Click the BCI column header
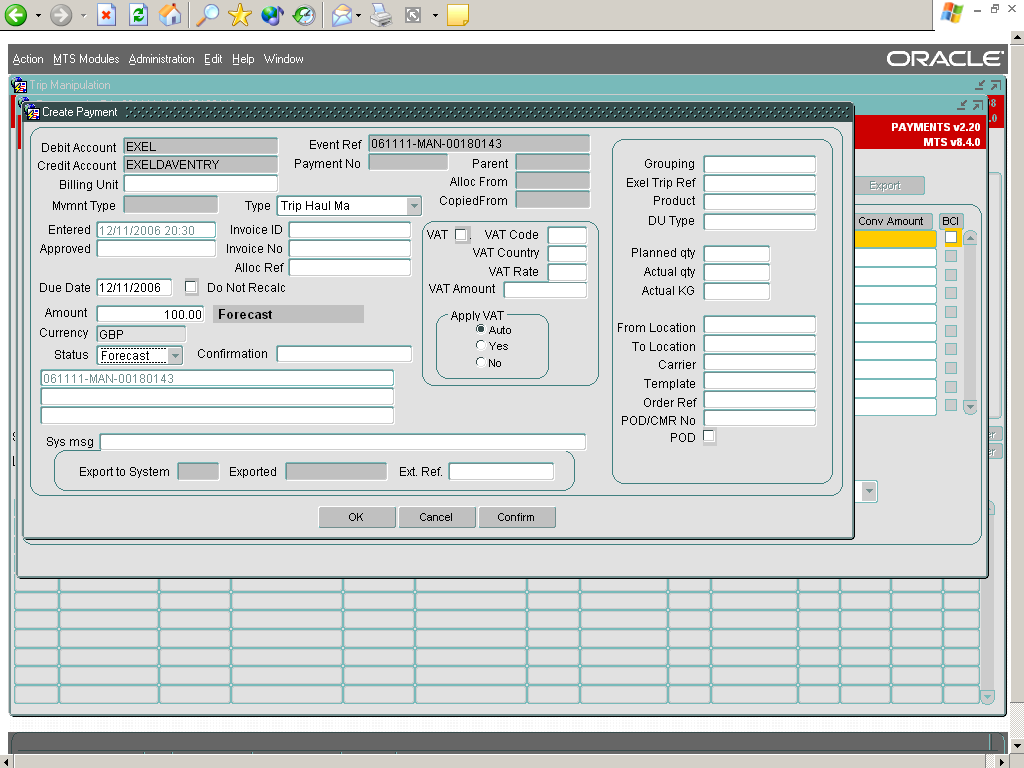The width and height of the screenshot is (1024, 768). [x=951, y=221]
